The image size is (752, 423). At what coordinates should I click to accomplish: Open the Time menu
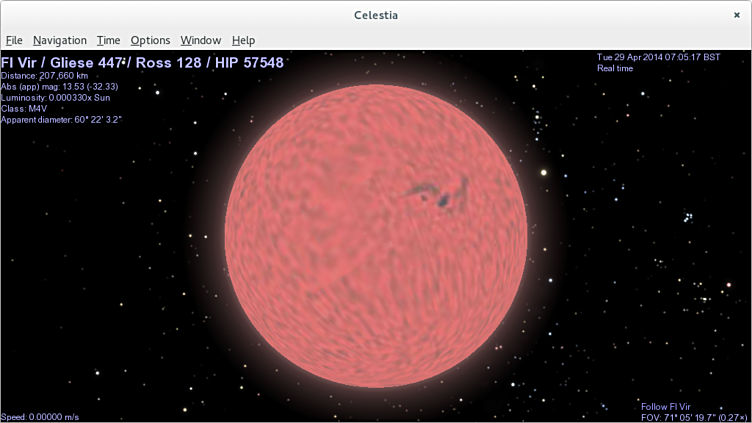[x=108, y=40]
